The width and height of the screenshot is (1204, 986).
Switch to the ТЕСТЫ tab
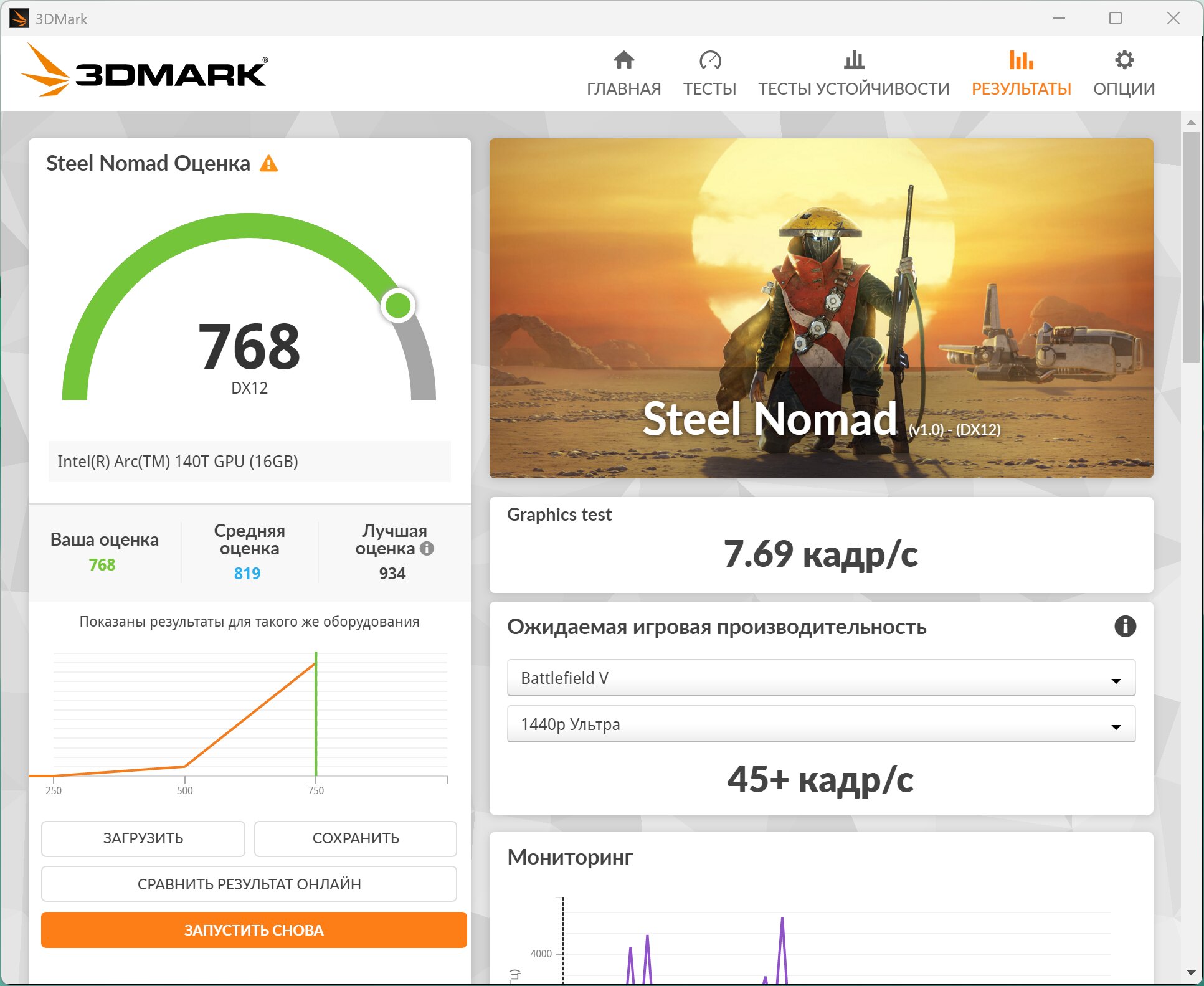710,88
